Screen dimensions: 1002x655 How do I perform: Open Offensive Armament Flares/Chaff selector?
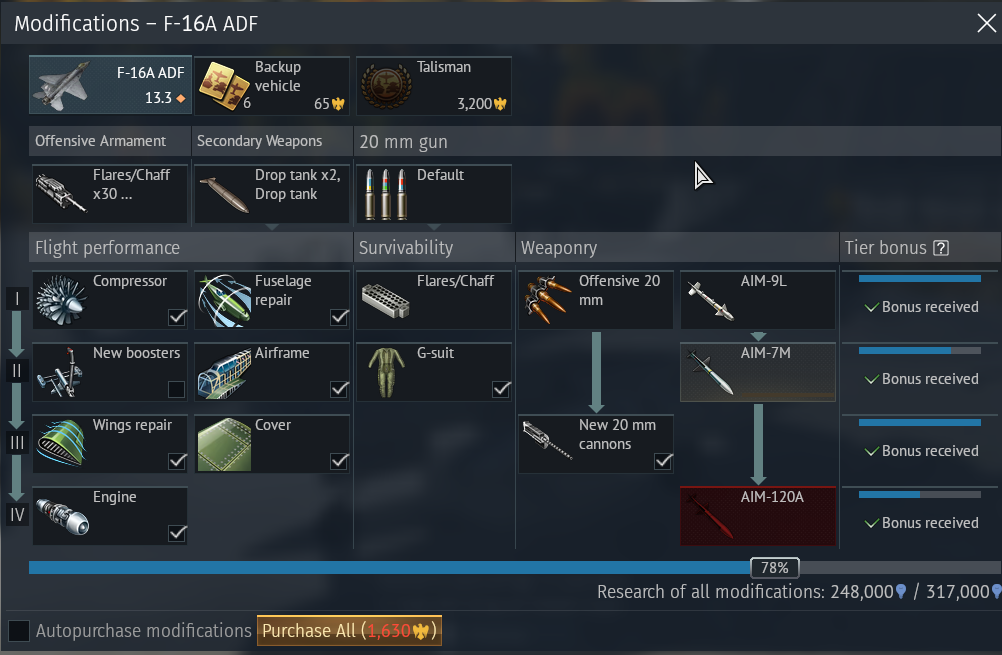point(110,194)
